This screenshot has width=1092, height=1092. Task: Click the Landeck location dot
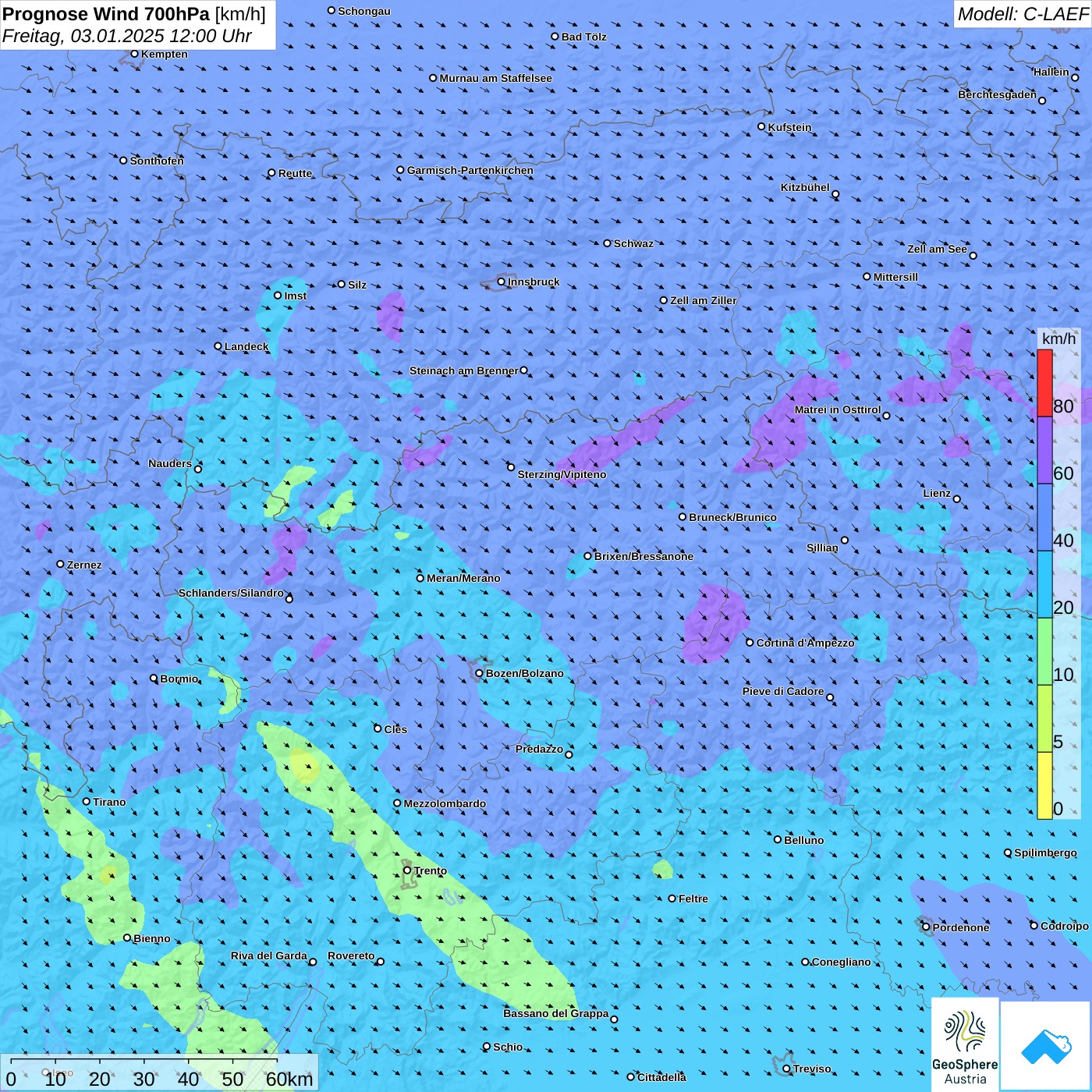(218, 346)
